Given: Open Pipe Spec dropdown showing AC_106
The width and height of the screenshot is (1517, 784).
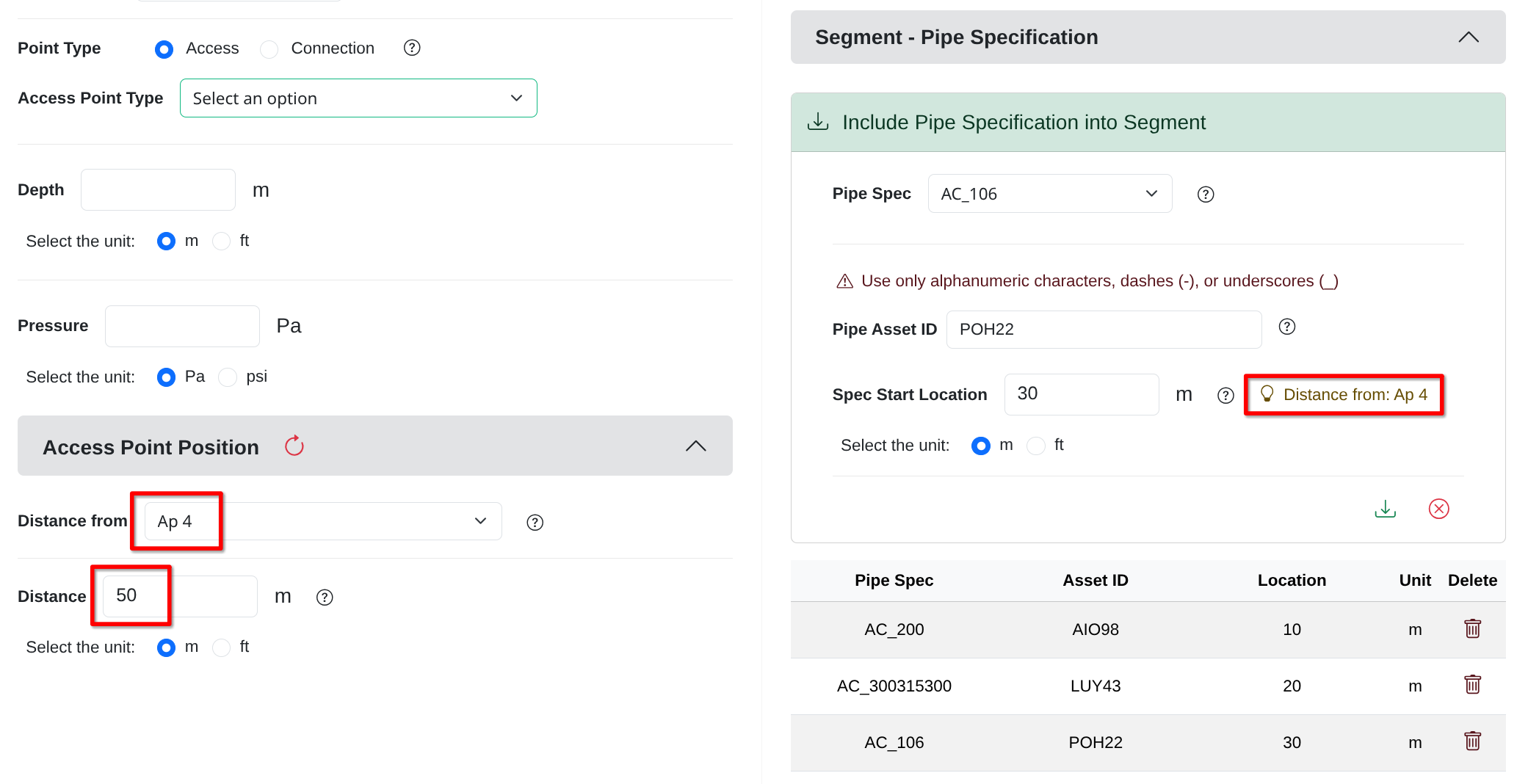Looking at the screenshot, I should point(1050,194).
